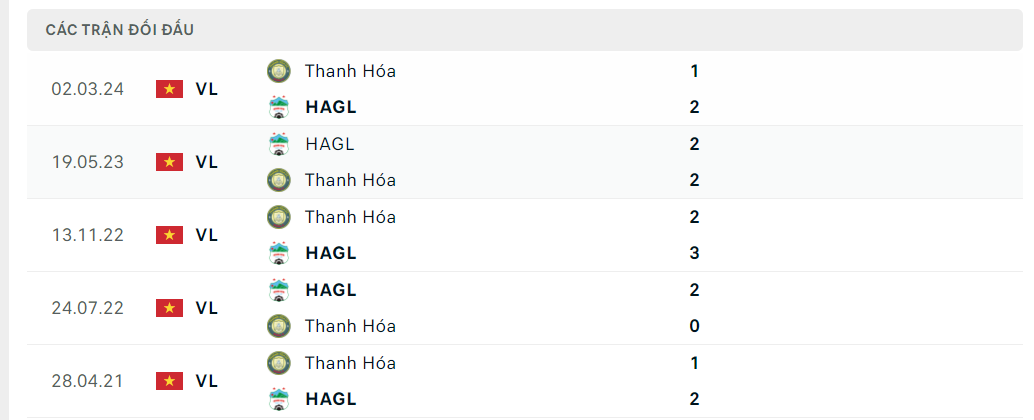Screen dimensions: 1034x420
Task: Click Vietnam flag for 13.11.22 match
Action: (x=169, y=235)
